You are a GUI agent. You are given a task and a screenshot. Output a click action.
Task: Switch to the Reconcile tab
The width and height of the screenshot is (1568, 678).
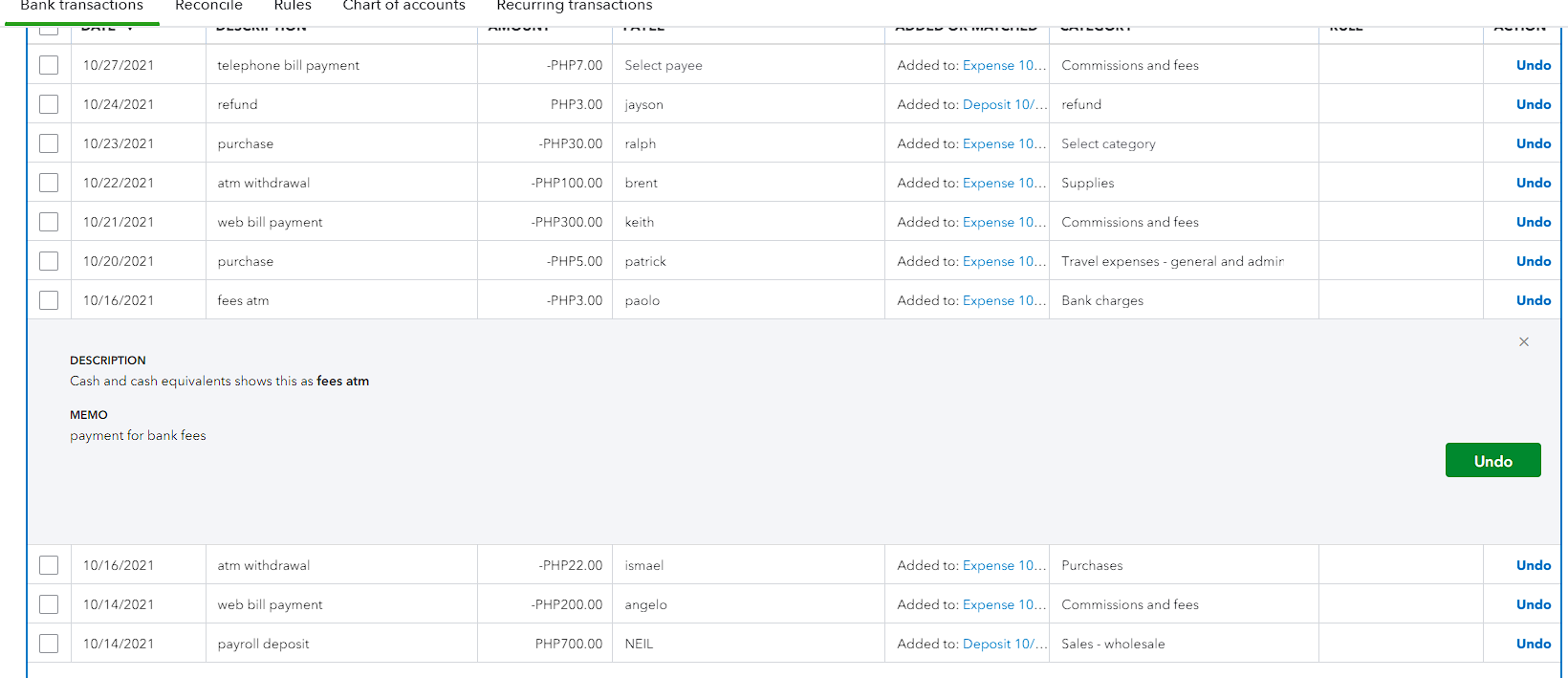208,7
